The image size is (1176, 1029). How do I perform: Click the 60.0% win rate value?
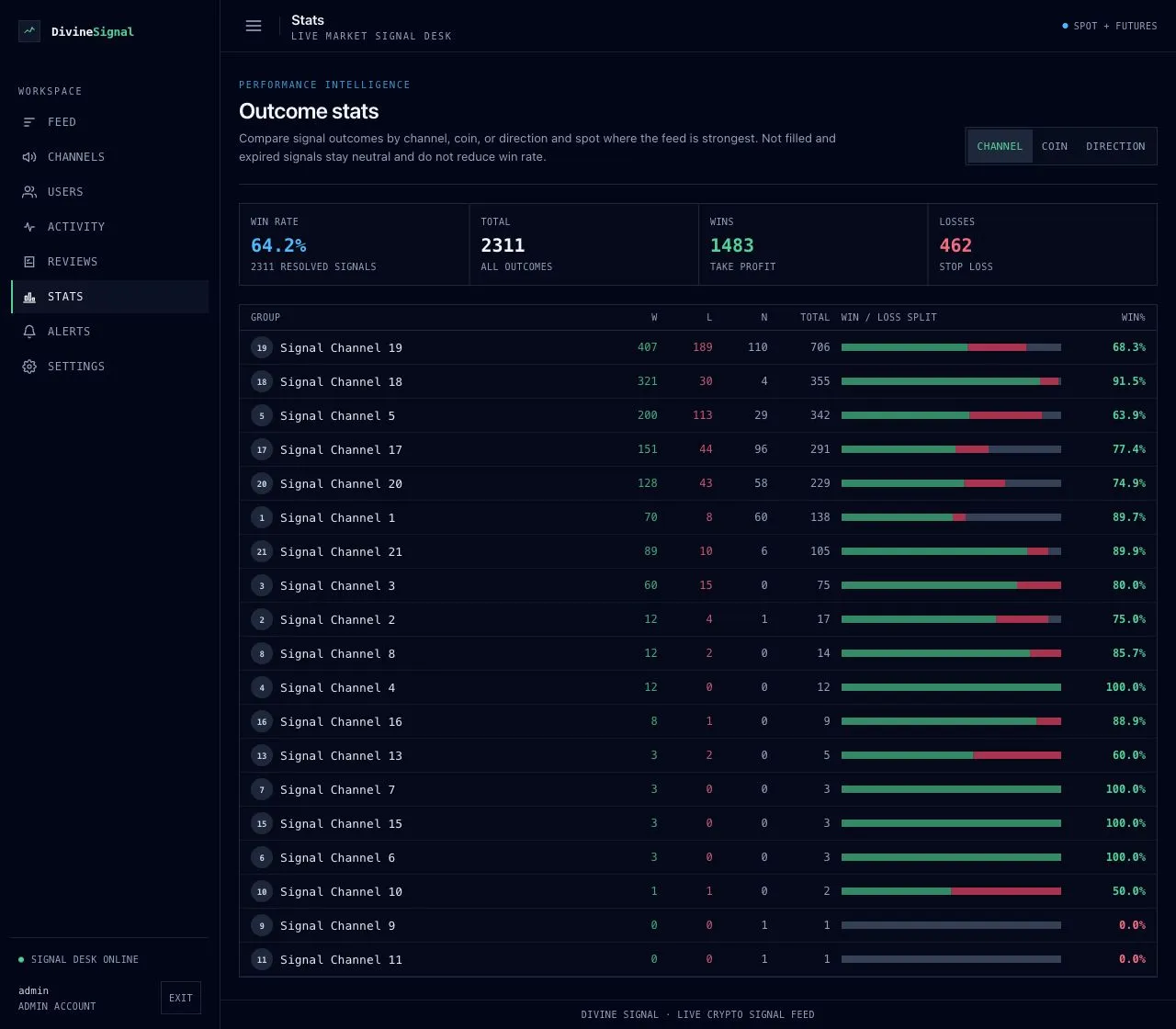click(x=1129, y=755)
